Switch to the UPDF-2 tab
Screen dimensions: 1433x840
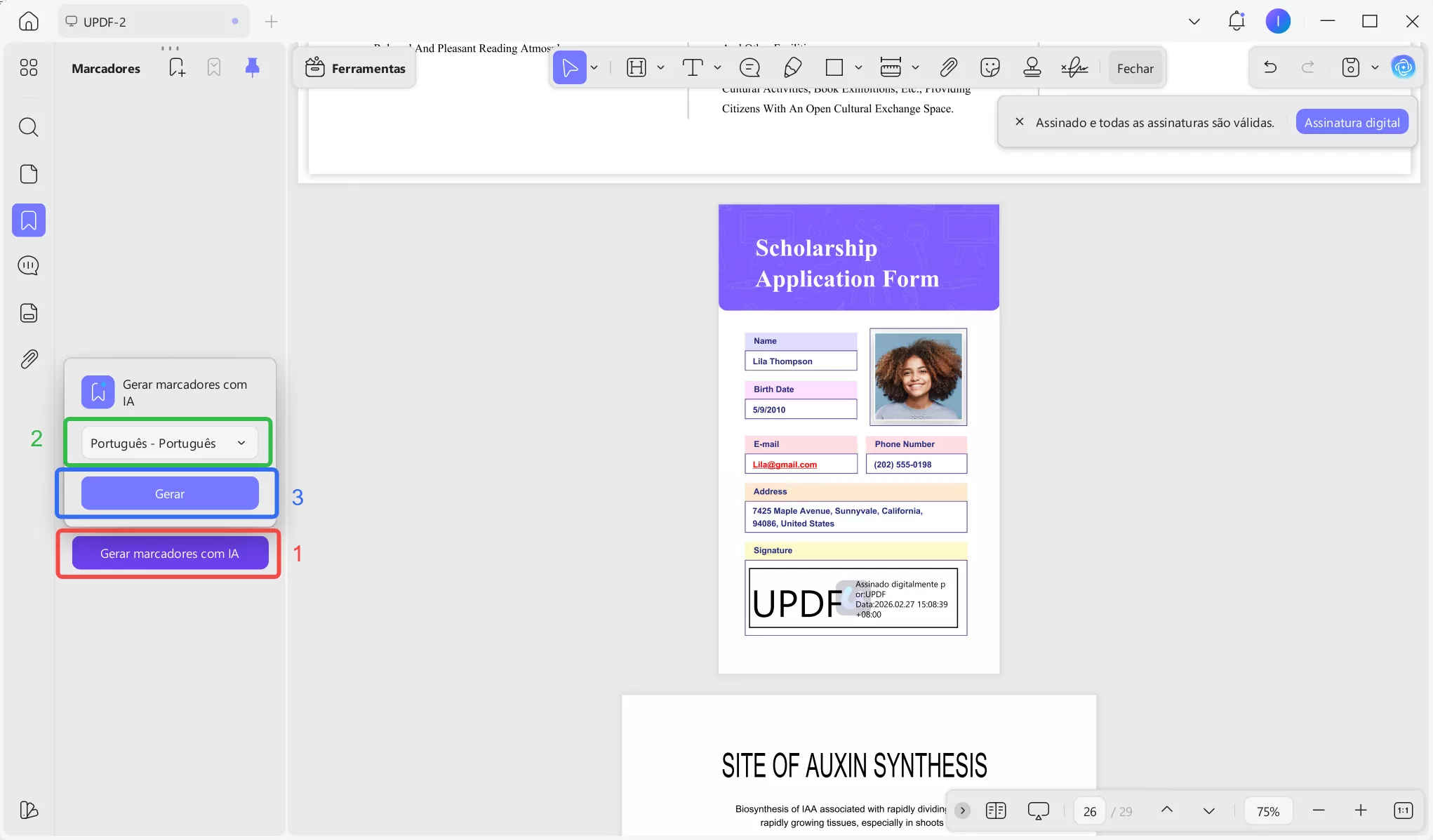pyautogui.click(x=105, y=22)
